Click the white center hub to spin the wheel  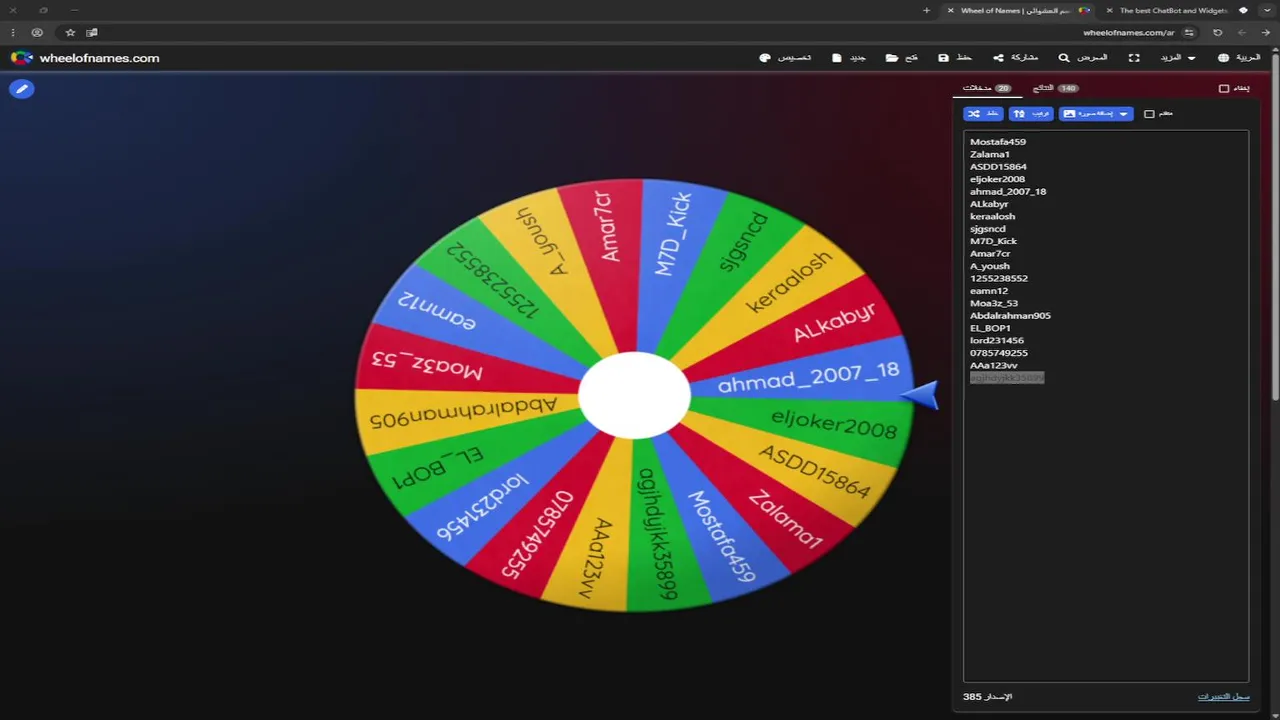(x=634, y=395)
